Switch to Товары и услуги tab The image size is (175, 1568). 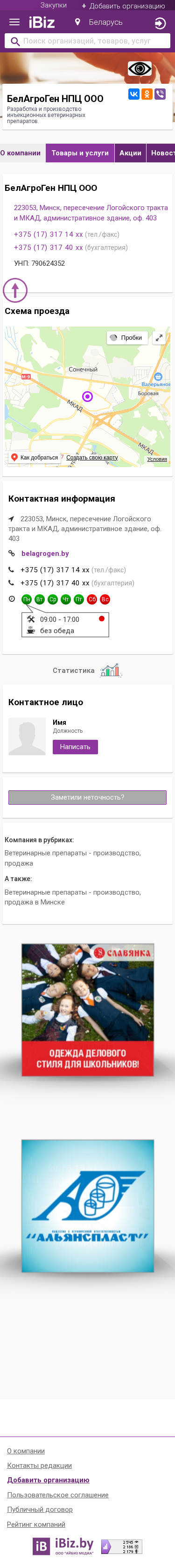[80, 153]
